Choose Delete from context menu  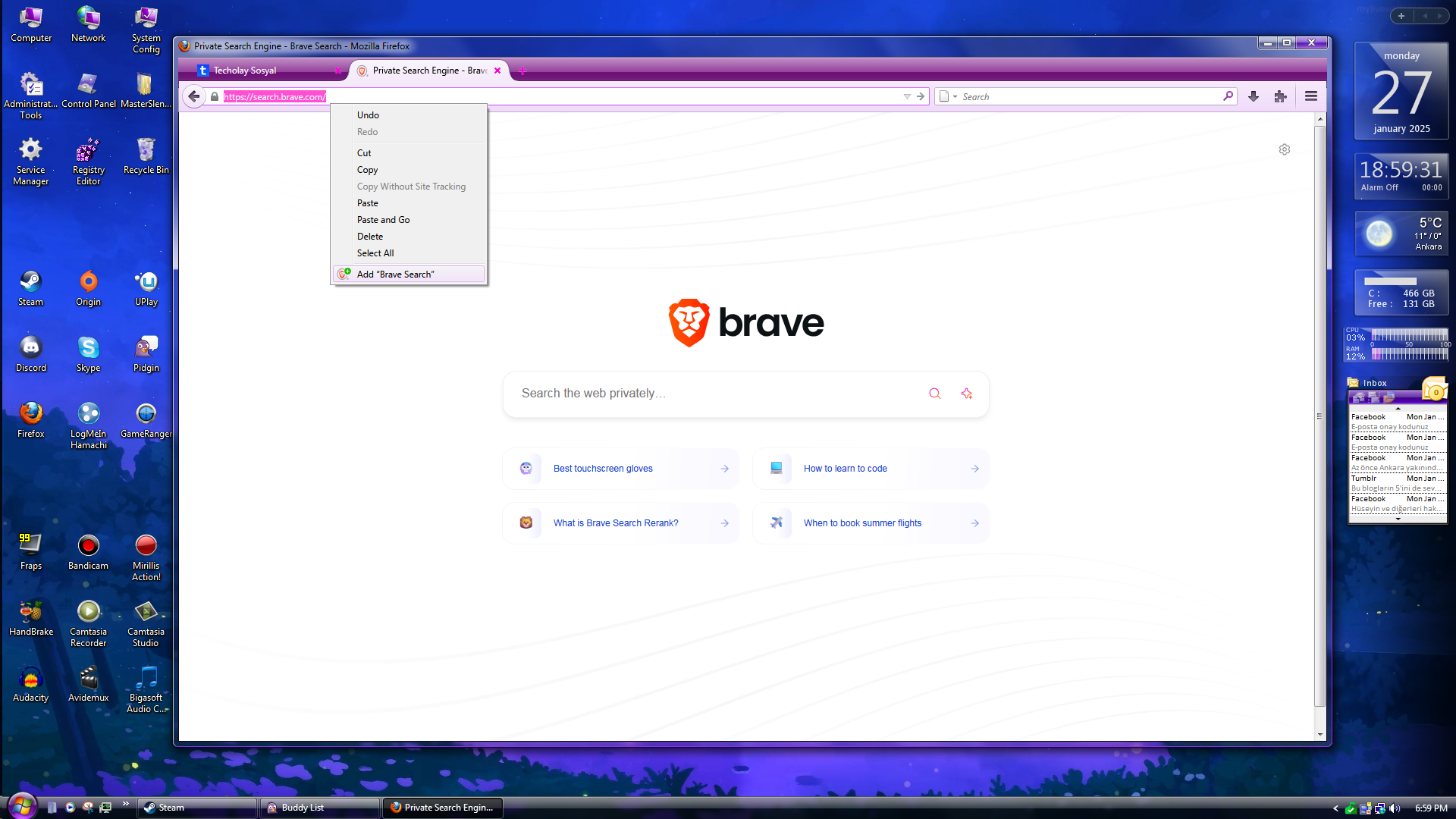point(409,237)
